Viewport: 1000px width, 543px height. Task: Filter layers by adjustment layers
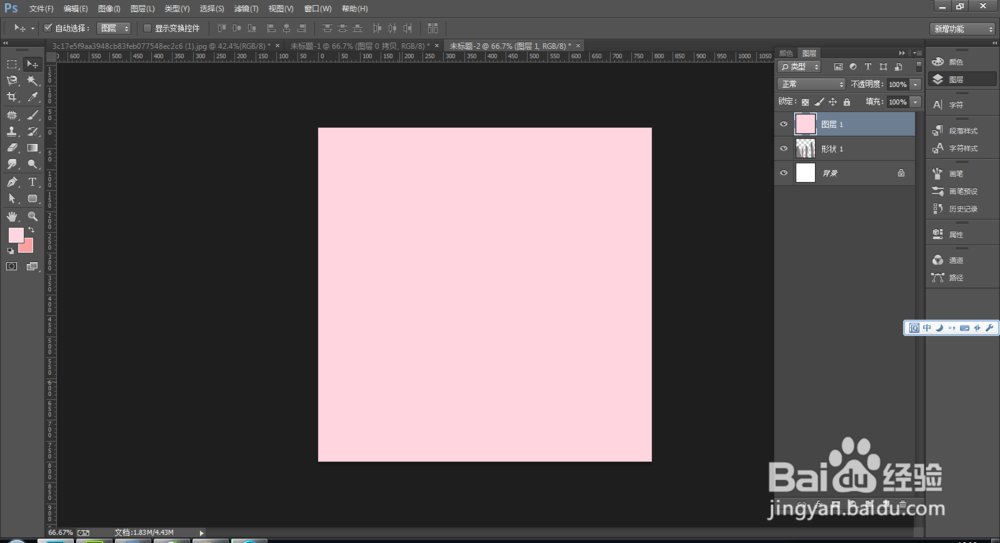[853, 66]
